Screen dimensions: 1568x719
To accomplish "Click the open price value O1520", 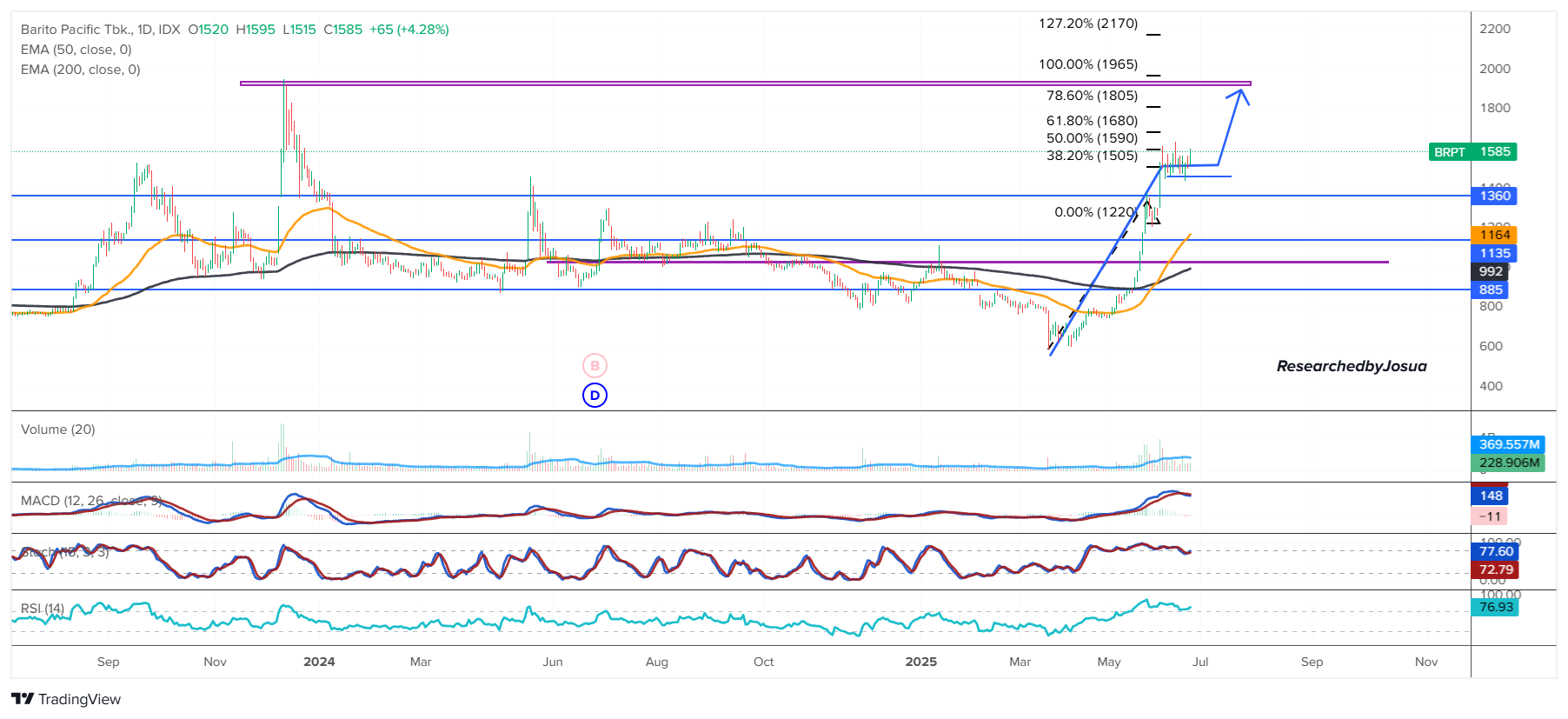I will click(209, 30).
